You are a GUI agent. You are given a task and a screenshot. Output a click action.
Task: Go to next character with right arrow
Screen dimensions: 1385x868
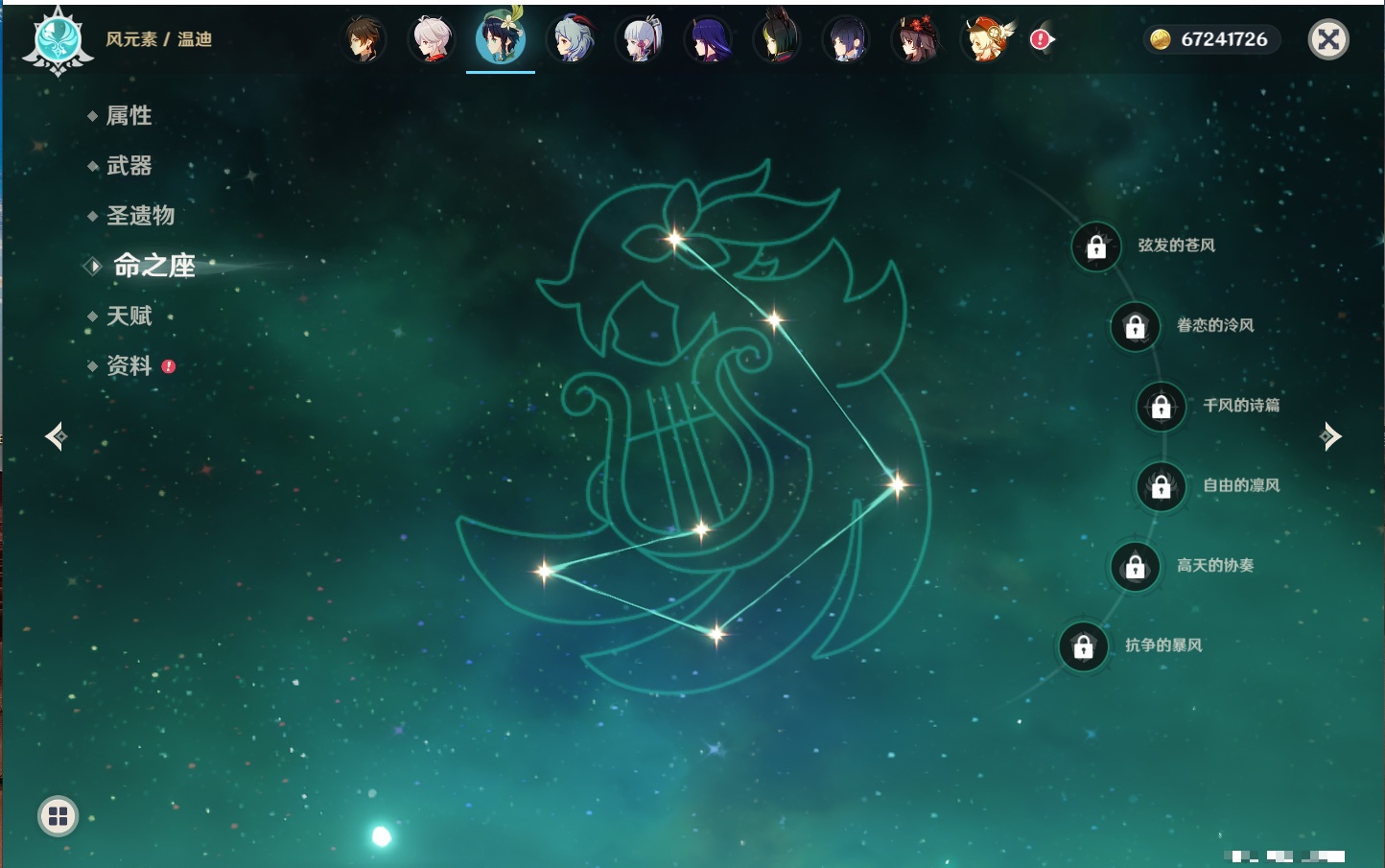pyautogui.click(x=1330, y=436)
